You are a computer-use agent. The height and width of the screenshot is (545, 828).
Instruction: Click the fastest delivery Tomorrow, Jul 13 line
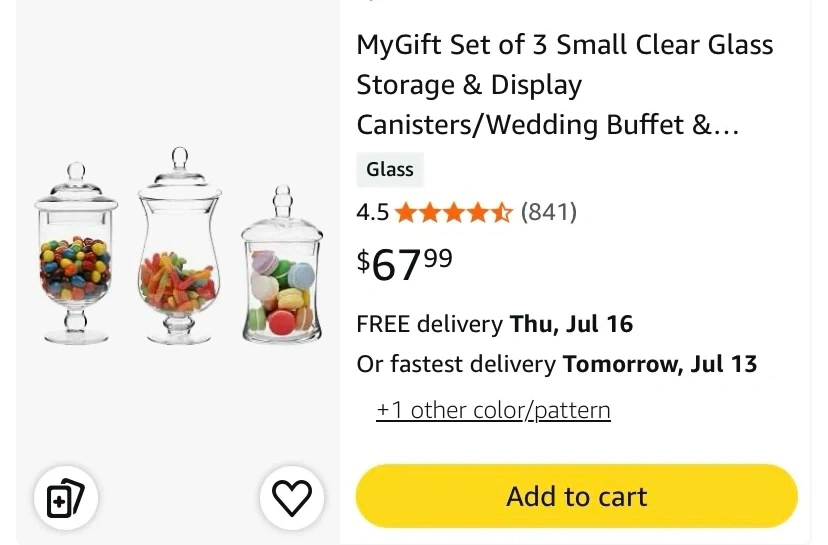557,364
